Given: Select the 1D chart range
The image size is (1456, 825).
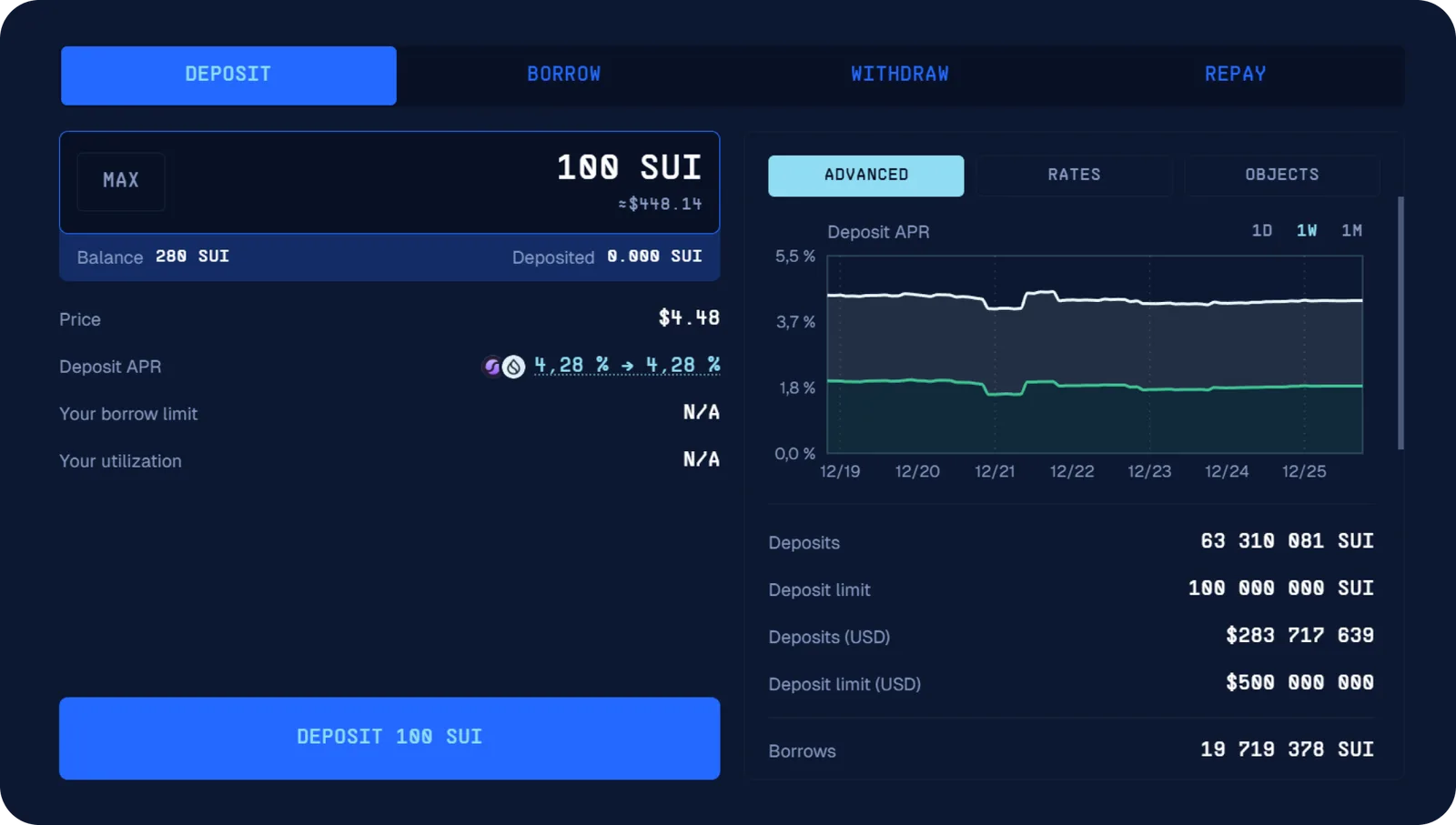Looking at the screenshot, I should [1262, 231].
